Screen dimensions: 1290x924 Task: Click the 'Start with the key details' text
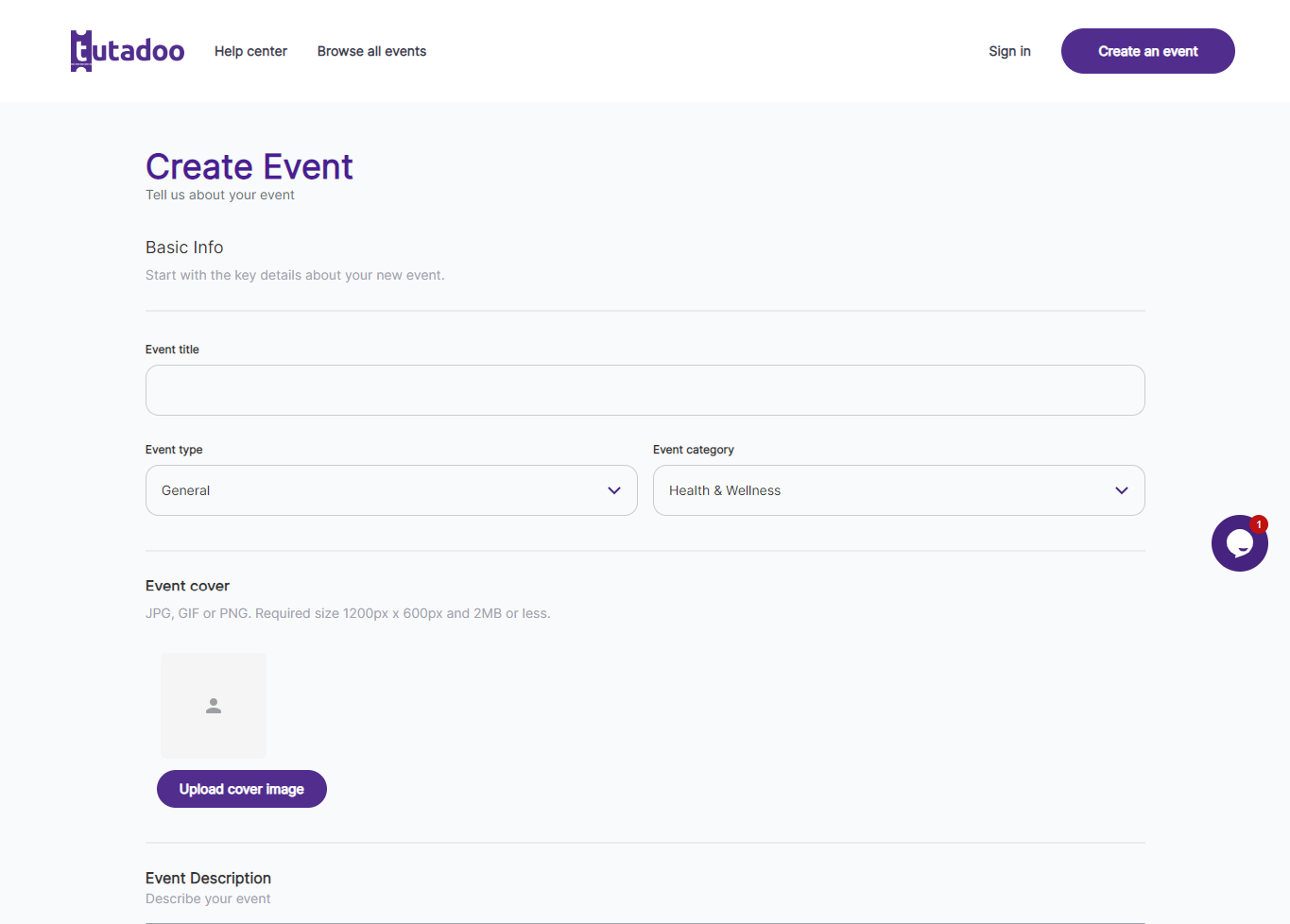(295, 275)
